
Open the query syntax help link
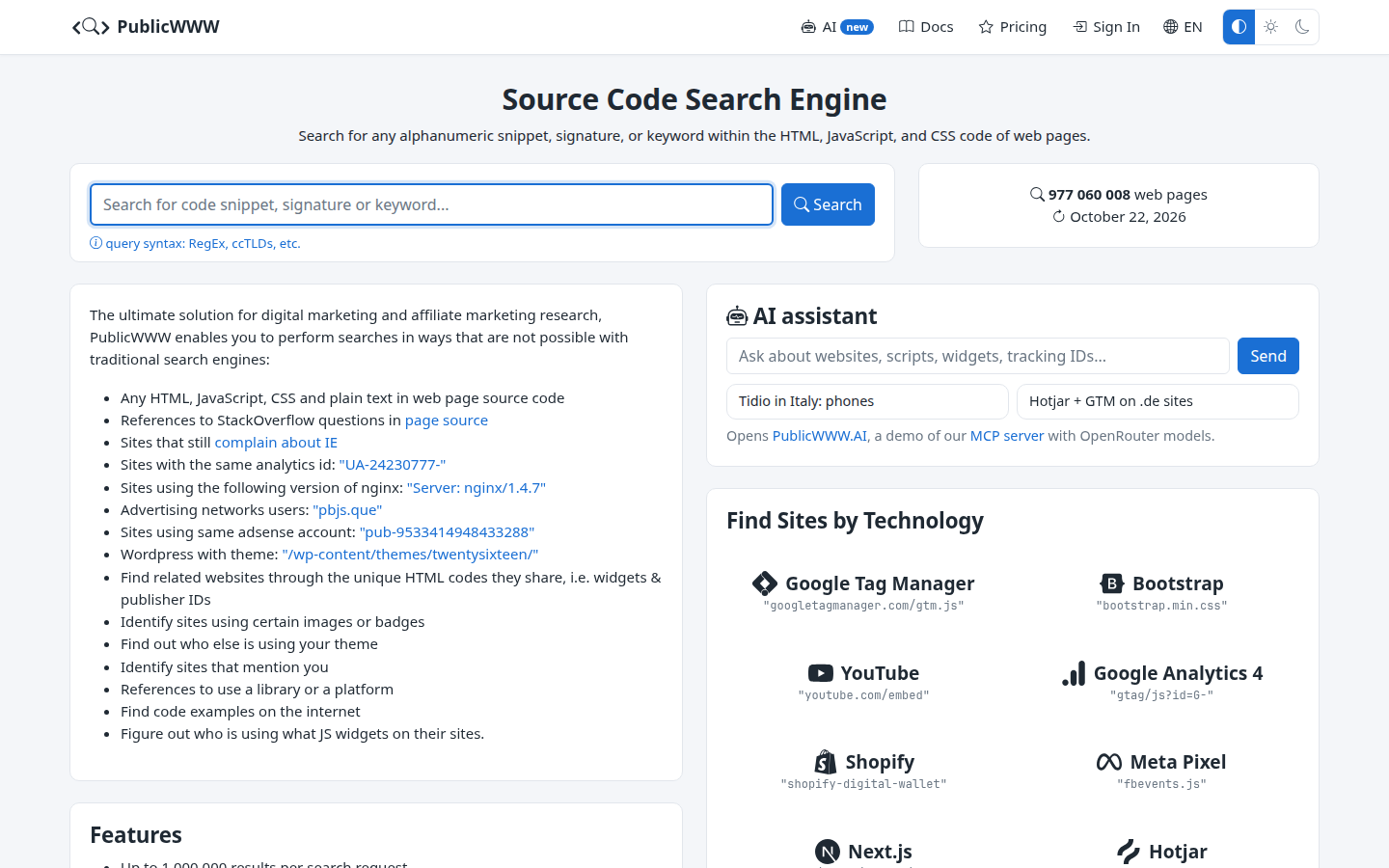pos(195,243)
